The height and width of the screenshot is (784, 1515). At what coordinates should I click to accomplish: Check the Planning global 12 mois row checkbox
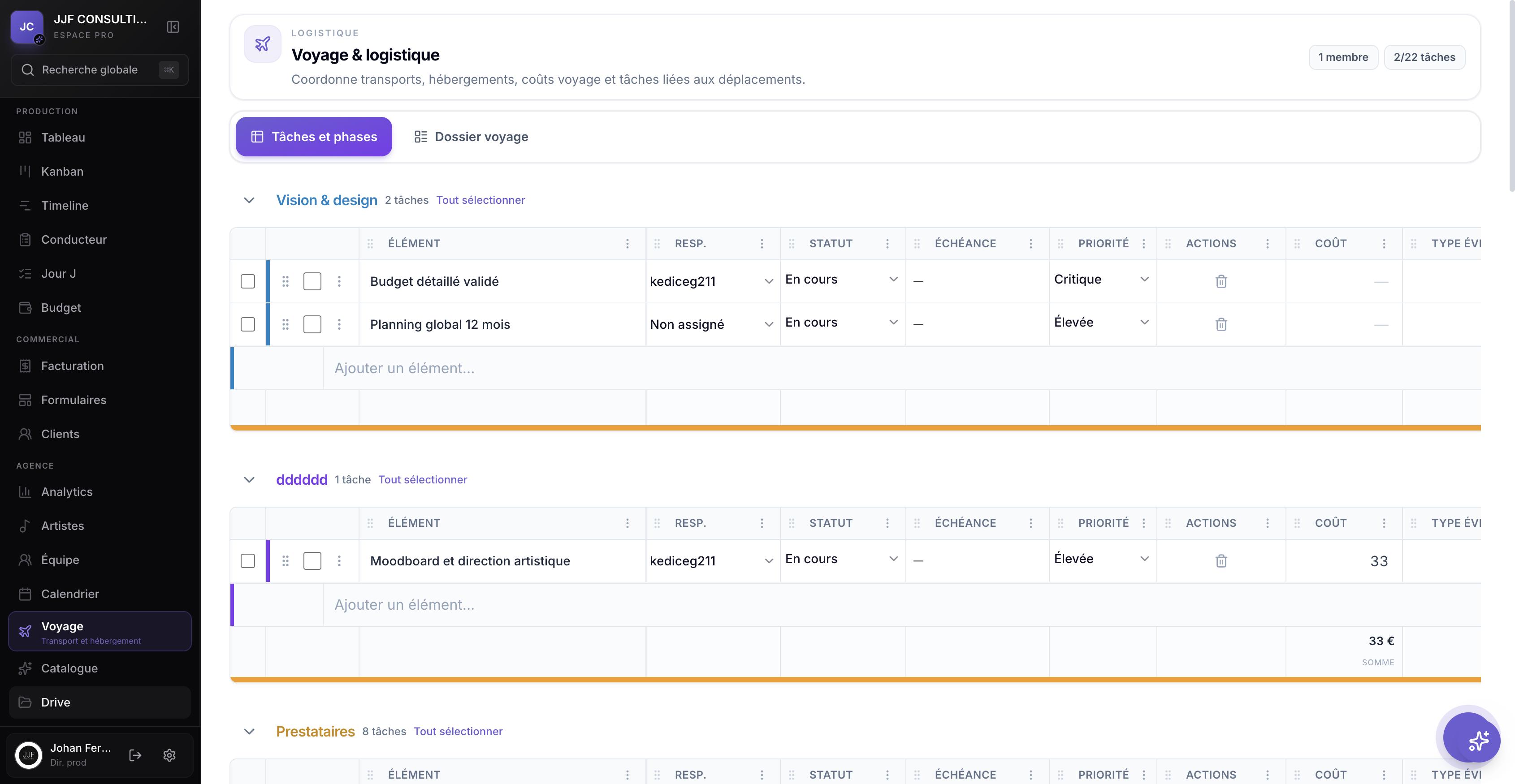click(247, 324)
